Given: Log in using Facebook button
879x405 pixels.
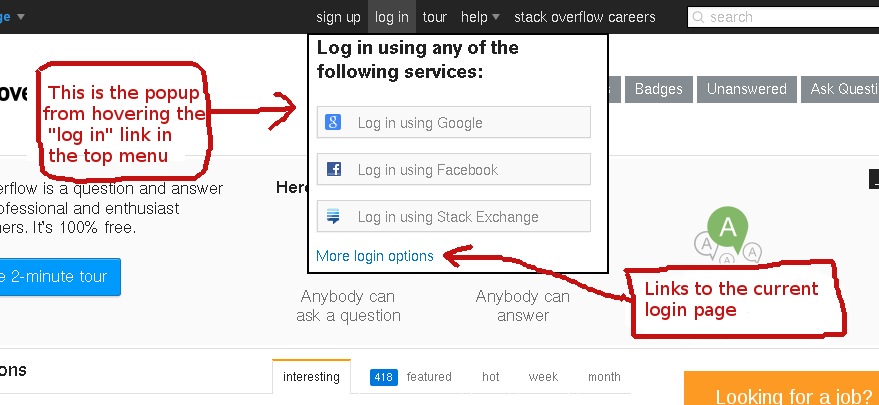Looking at the screenshot, I should coord(454,169).
